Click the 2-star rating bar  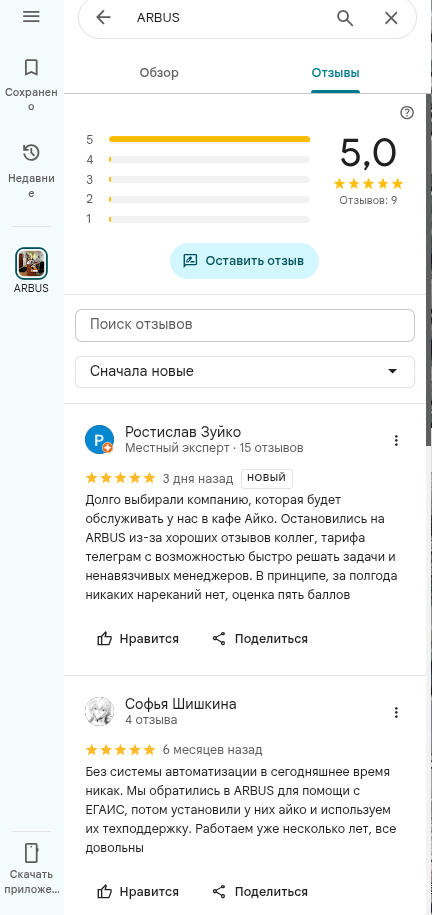(209, 199)
